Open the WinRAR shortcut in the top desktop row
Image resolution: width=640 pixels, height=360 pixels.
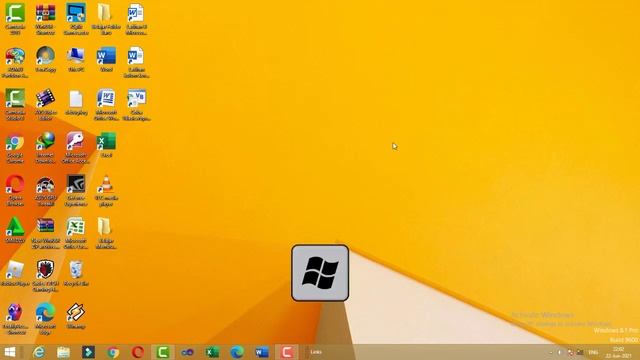[x=45, y=18]
